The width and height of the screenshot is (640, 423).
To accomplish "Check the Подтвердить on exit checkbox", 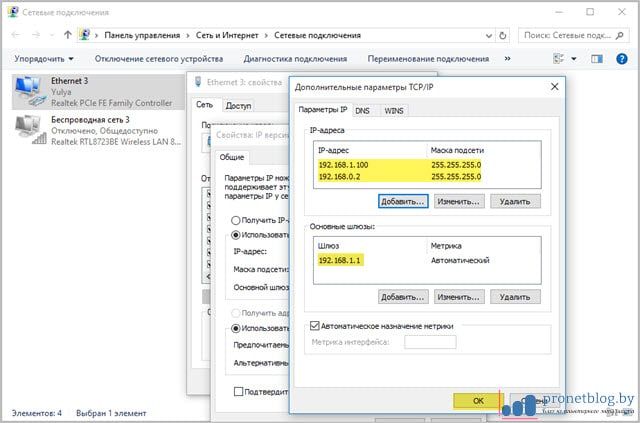I will coord(238,392).
